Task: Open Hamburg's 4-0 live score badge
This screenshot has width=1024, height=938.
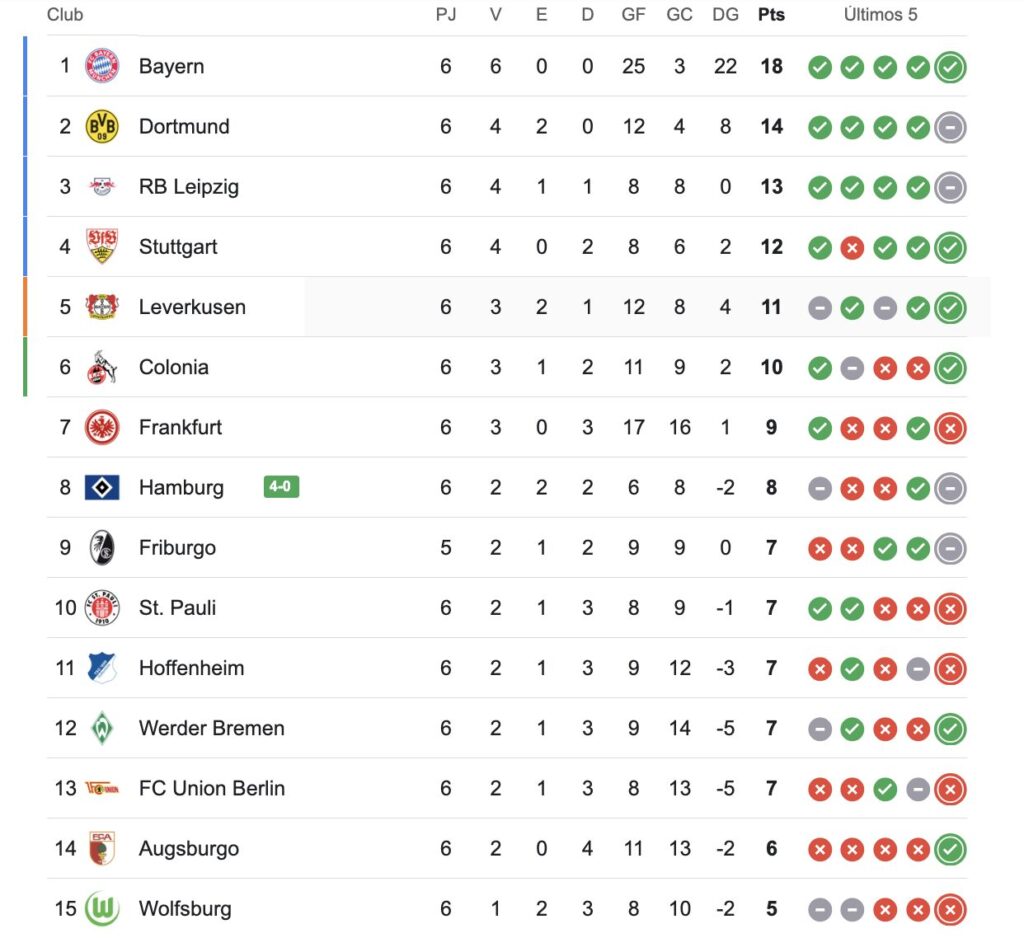Action: [281, 487]
